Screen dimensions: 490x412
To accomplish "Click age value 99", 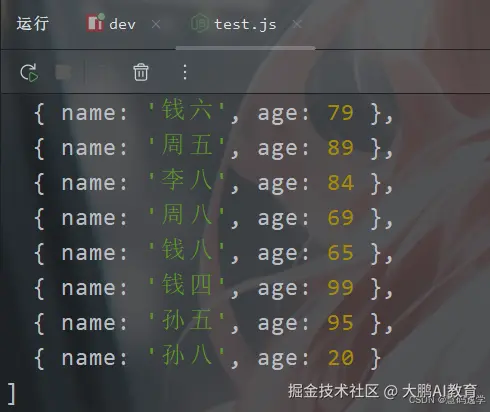I will 340,288.
